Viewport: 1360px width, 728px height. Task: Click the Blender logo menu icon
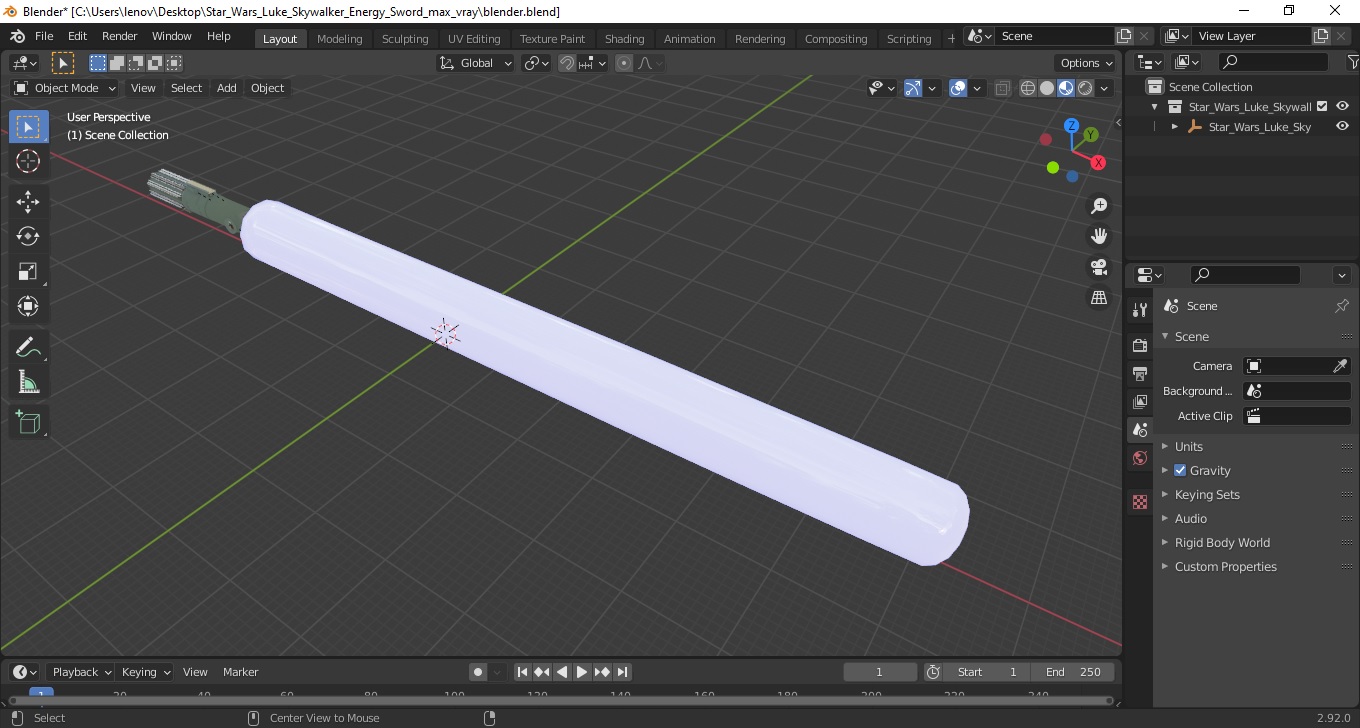click(x=17, y=36)
